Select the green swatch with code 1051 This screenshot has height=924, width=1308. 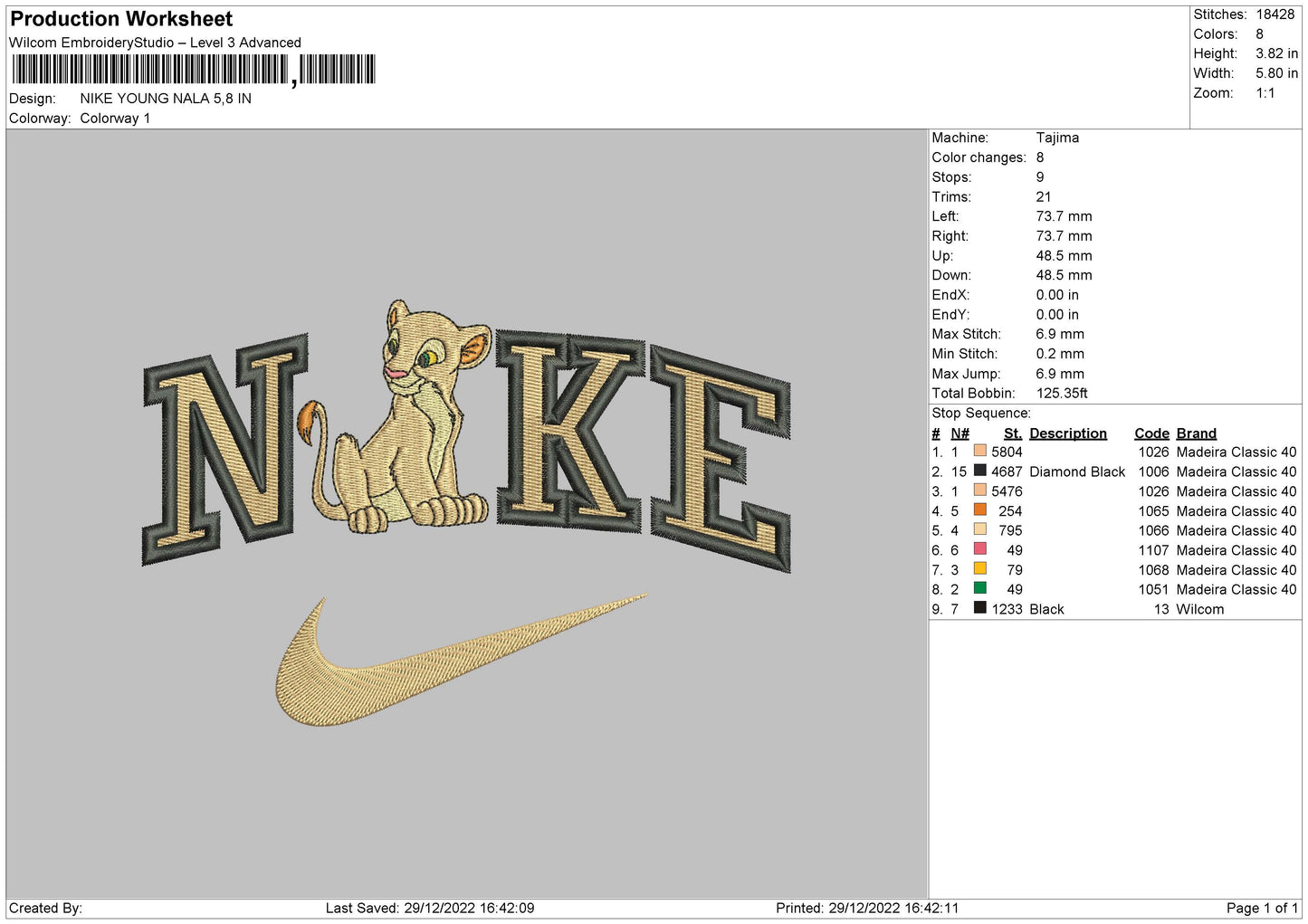click(x=979, y=588)
